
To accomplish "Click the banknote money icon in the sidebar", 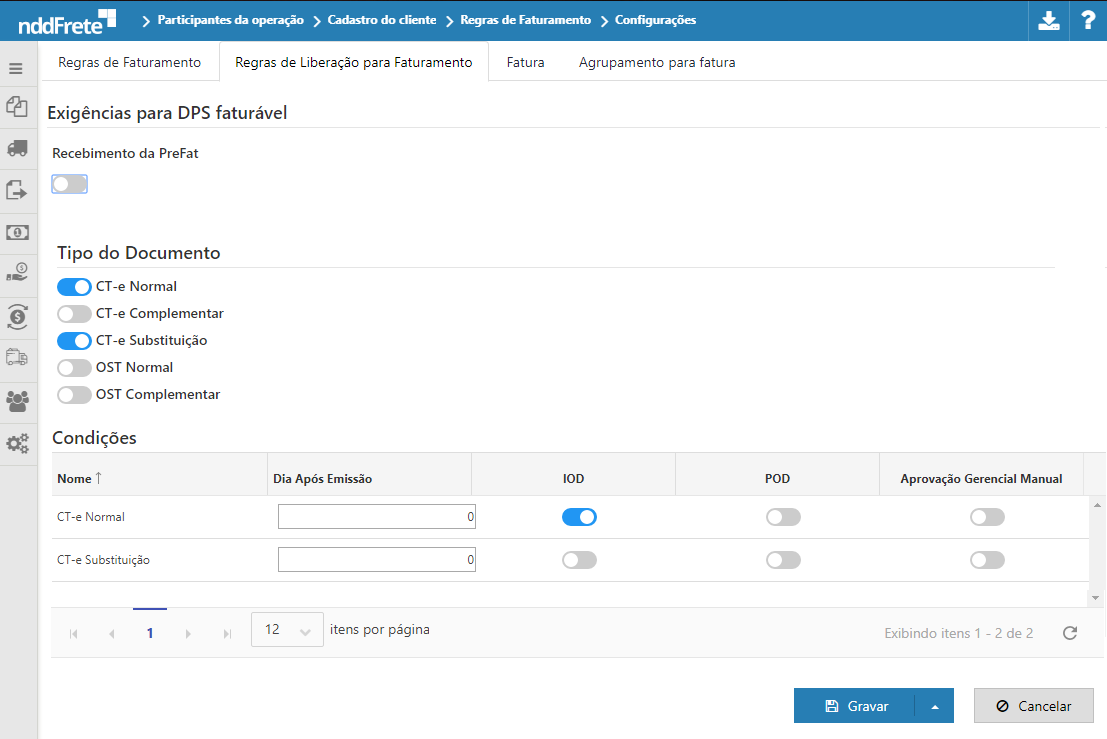I will [16, 232].
